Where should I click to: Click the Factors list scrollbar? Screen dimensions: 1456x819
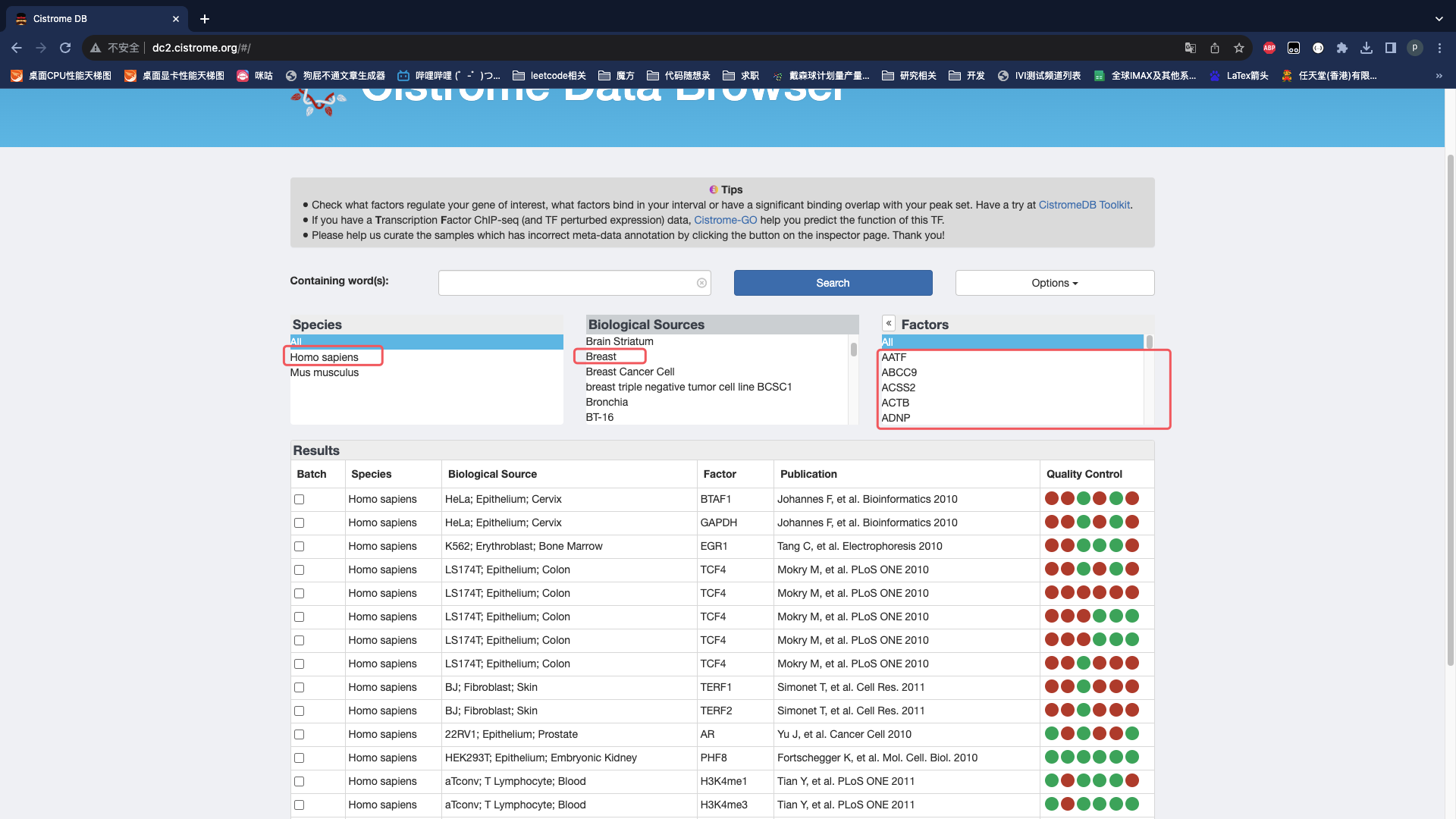[1149, 343]
